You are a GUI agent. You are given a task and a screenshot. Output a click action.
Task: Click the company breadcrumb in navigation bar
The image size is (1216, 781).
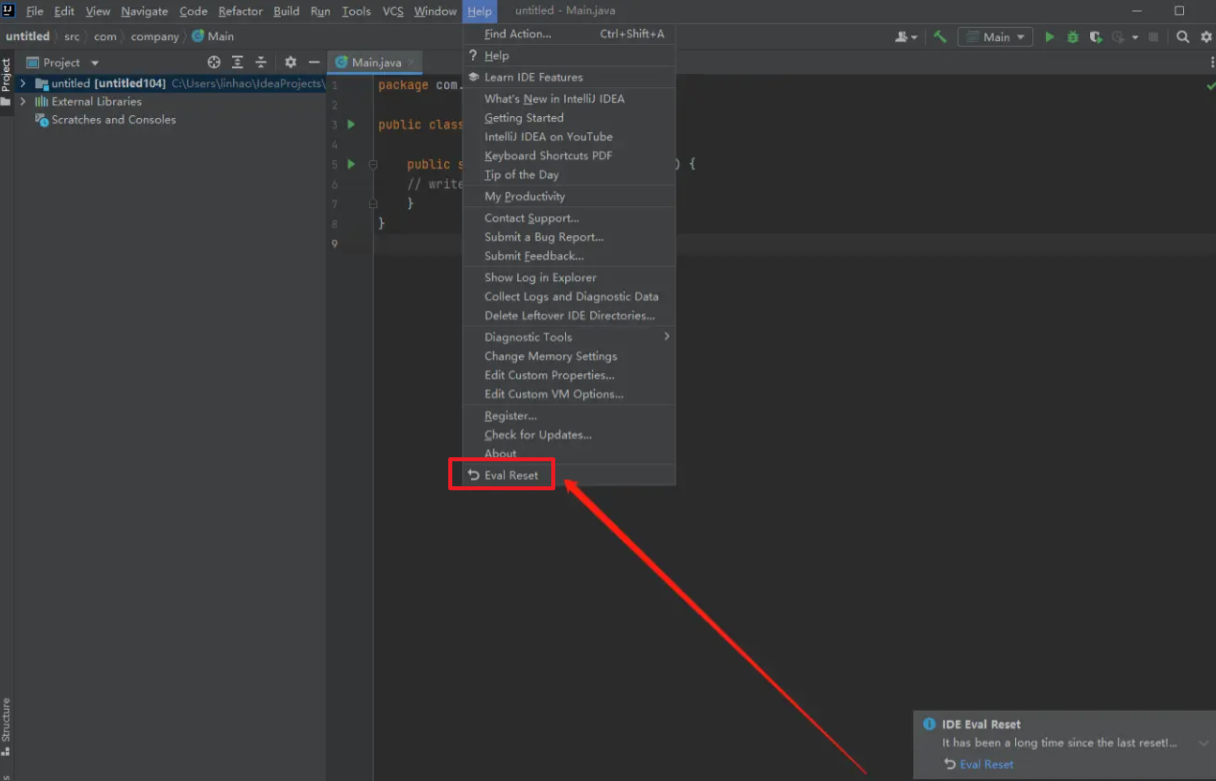coord(155,37)
